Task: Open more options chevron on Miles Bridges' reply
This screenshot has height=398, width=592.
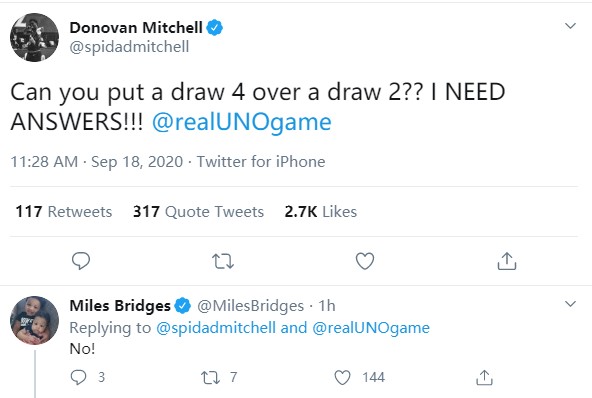Action: coord(570,304)
